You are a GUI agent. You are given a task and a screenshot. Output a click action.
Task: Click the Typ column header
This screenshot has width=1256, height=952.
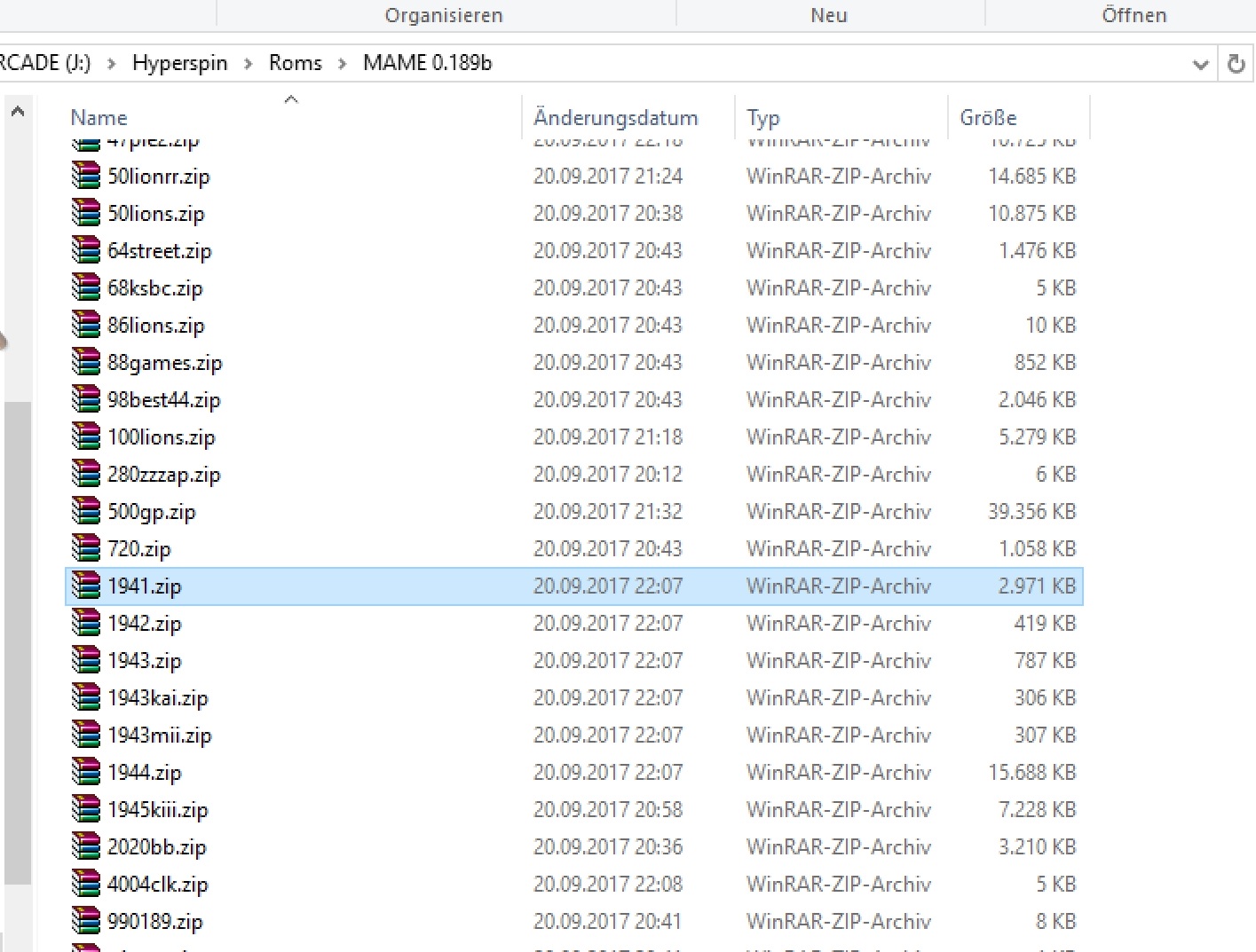tap(762, 118)
